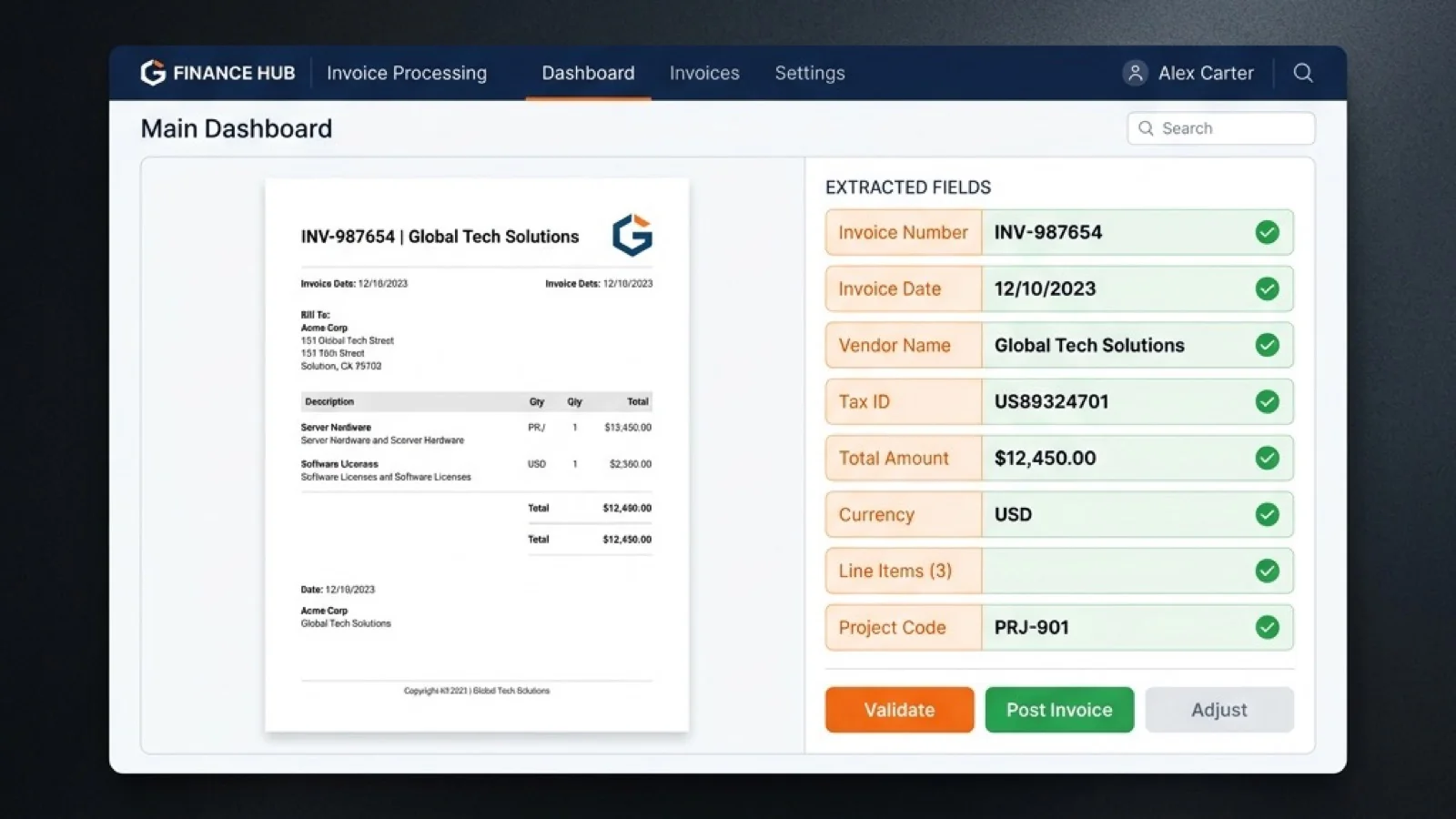Click the green checkmark beside Line Items
The image size is (1456, 819).
tap(1267, 571)
